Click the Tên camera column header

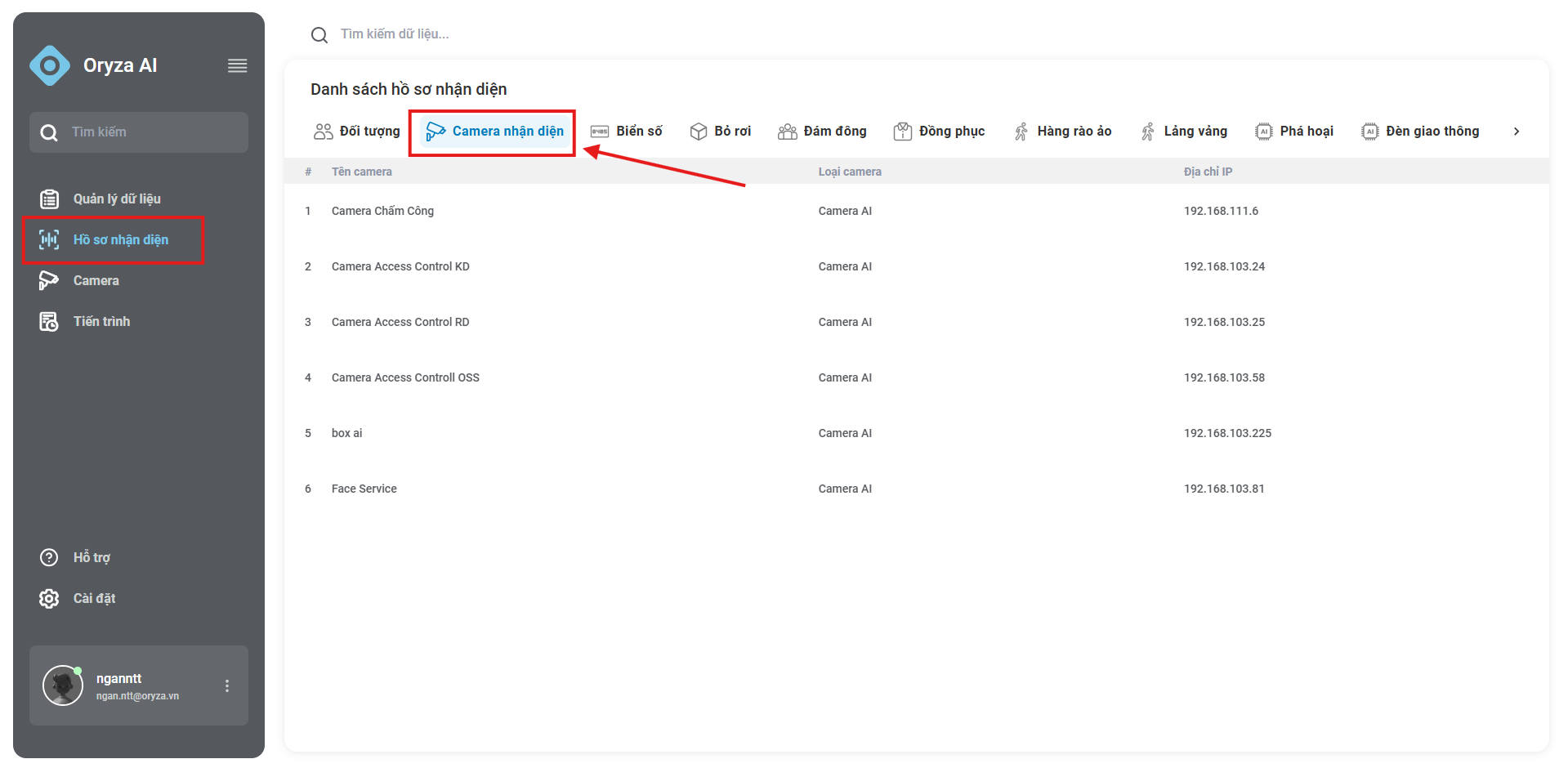click(362, 172)
